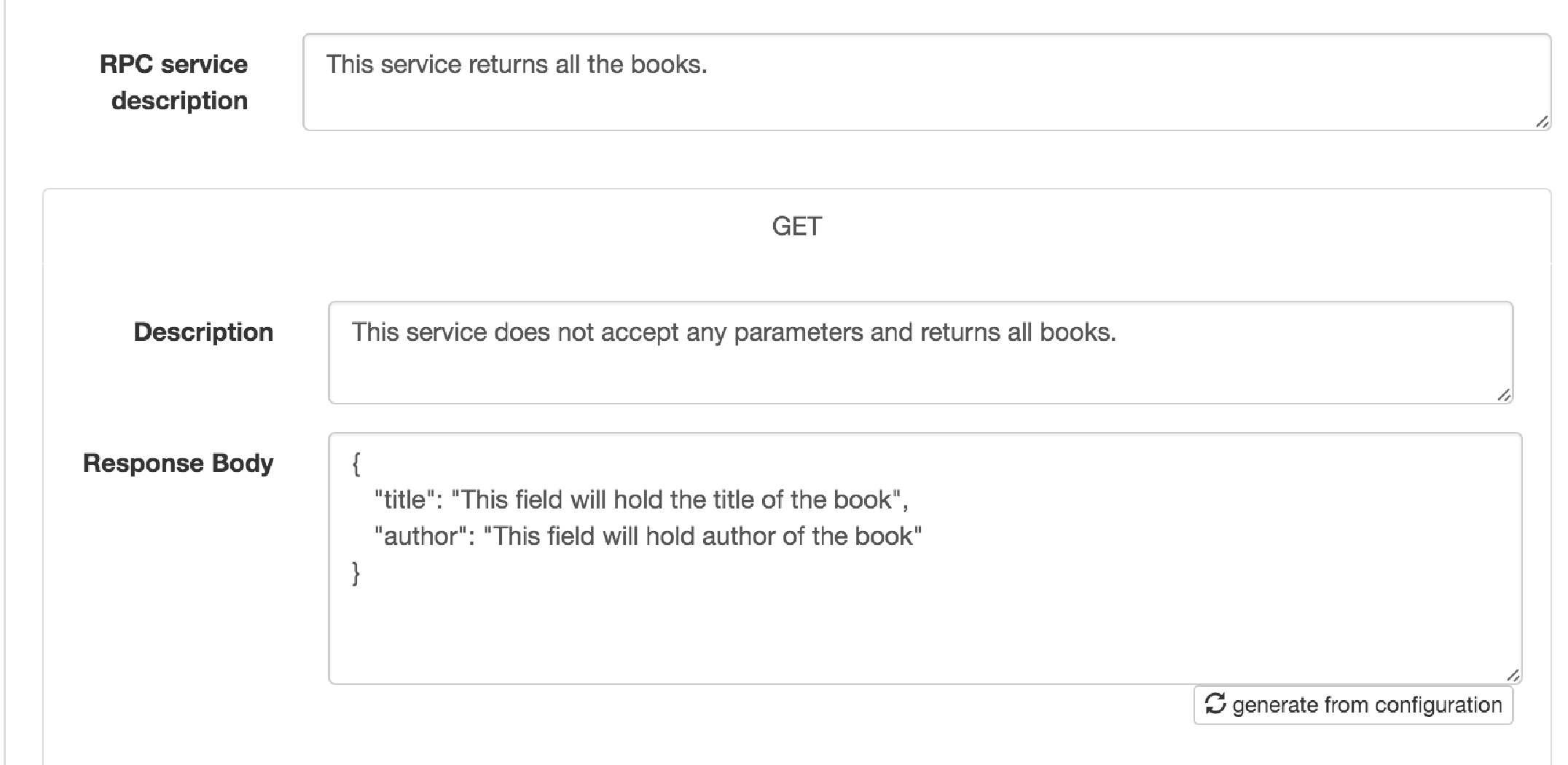Click the Description label

203,332
